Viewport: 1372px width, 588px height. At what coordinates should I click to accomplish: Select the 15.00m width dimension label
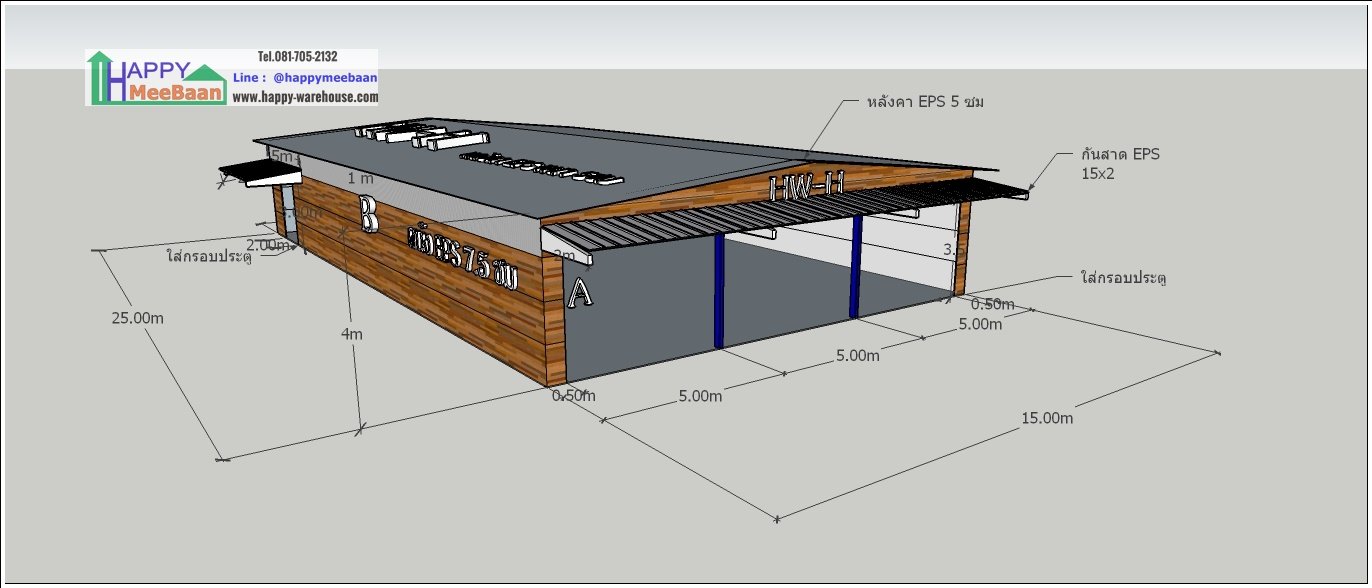tap(1046, 418)
